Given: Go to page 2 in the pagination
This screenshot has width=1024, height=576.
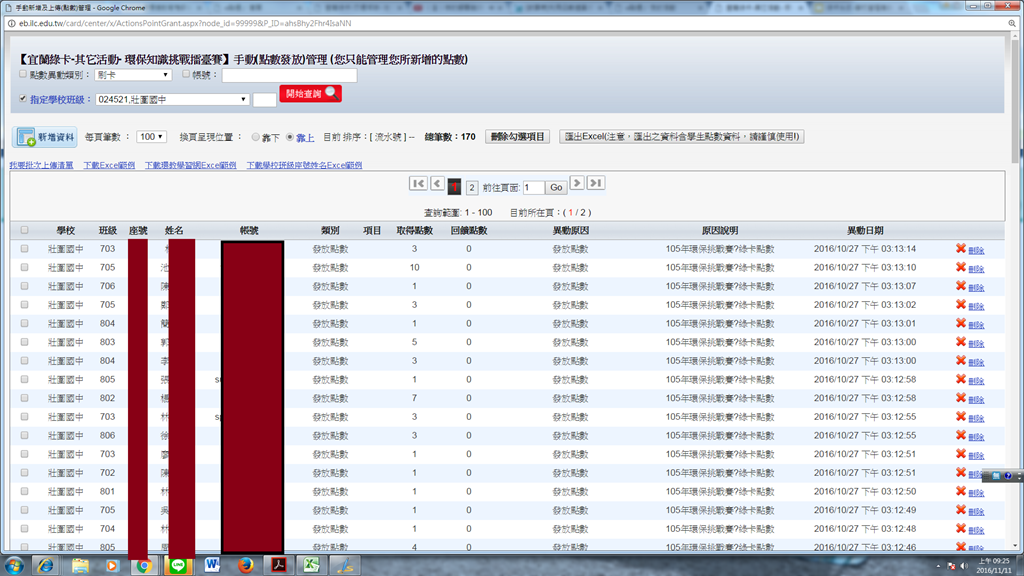Looking at the screenshot, I should click(x=472, y=187).
